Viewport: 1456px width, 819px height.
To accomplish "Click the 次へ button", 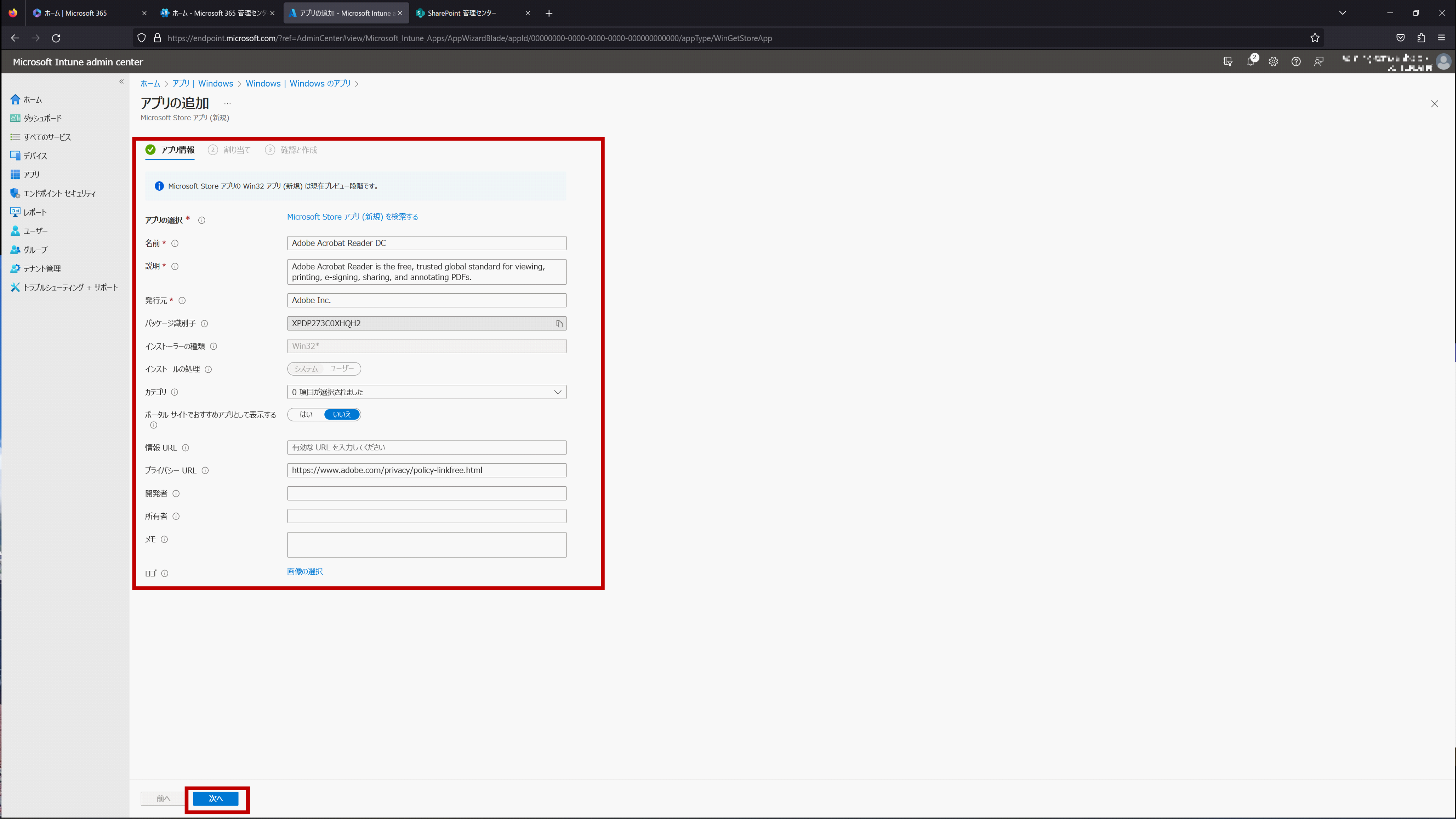I will click(x=216, y=799).
